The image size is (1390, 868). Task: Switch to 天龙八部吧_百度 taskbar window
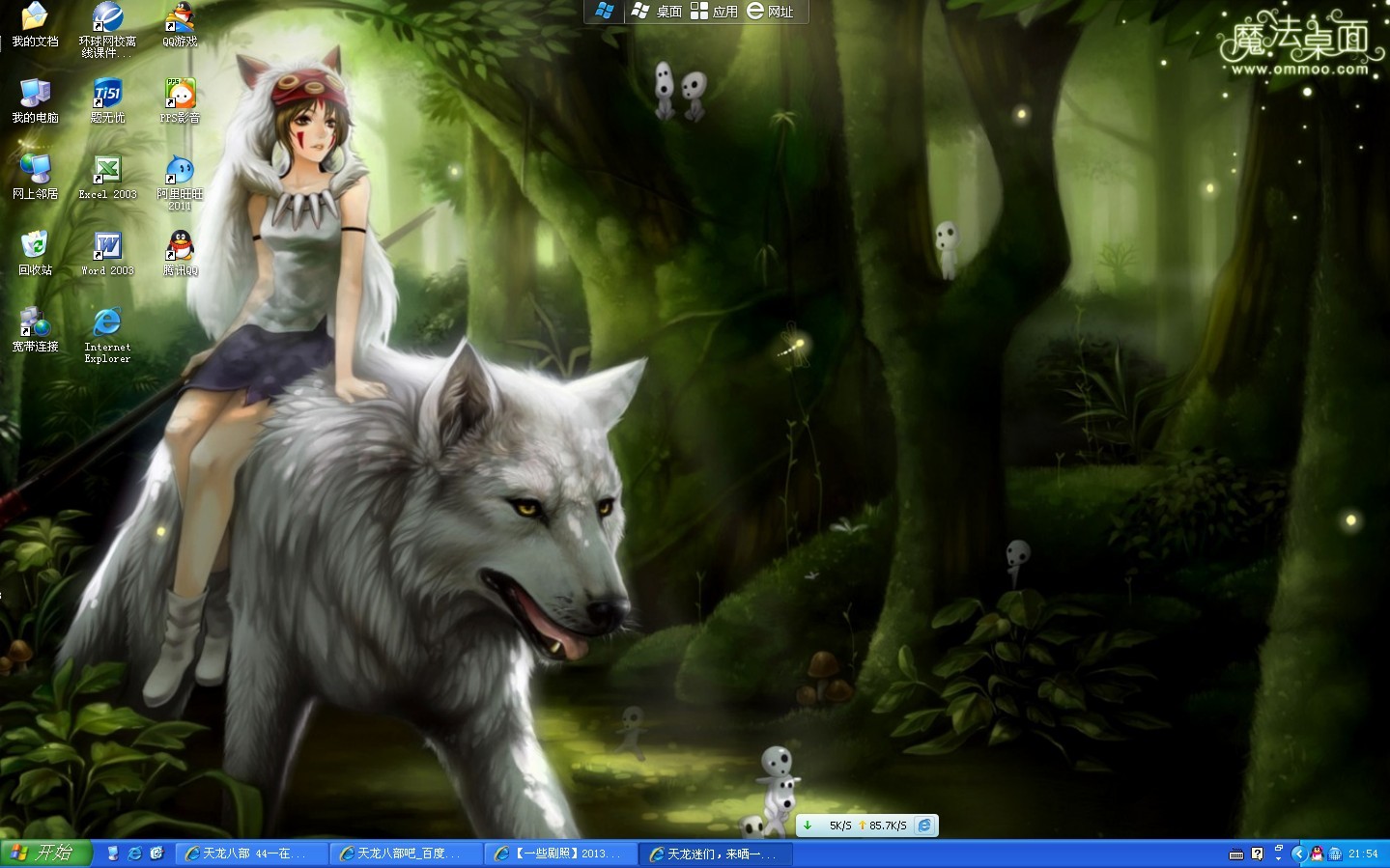(406, 854)
